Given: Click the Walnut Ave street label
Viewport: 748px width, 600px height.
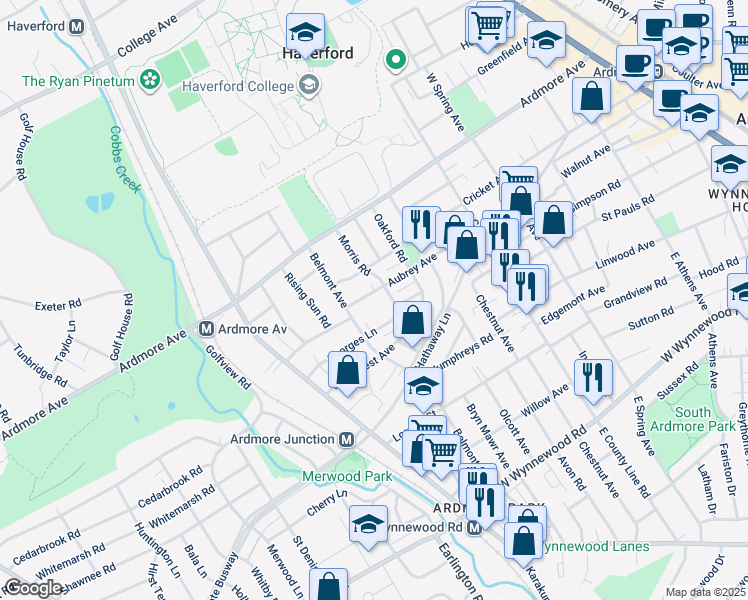Looking at the screenshot, I should click(586, 161).
